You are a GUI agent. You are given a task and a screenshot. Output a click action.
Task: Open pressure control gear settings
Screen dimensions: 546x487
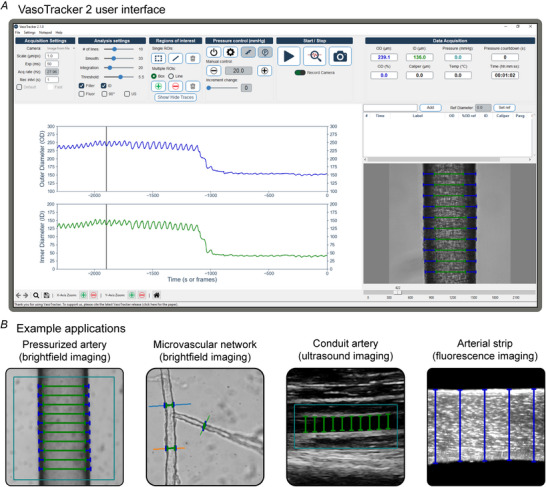click(231, 52)
